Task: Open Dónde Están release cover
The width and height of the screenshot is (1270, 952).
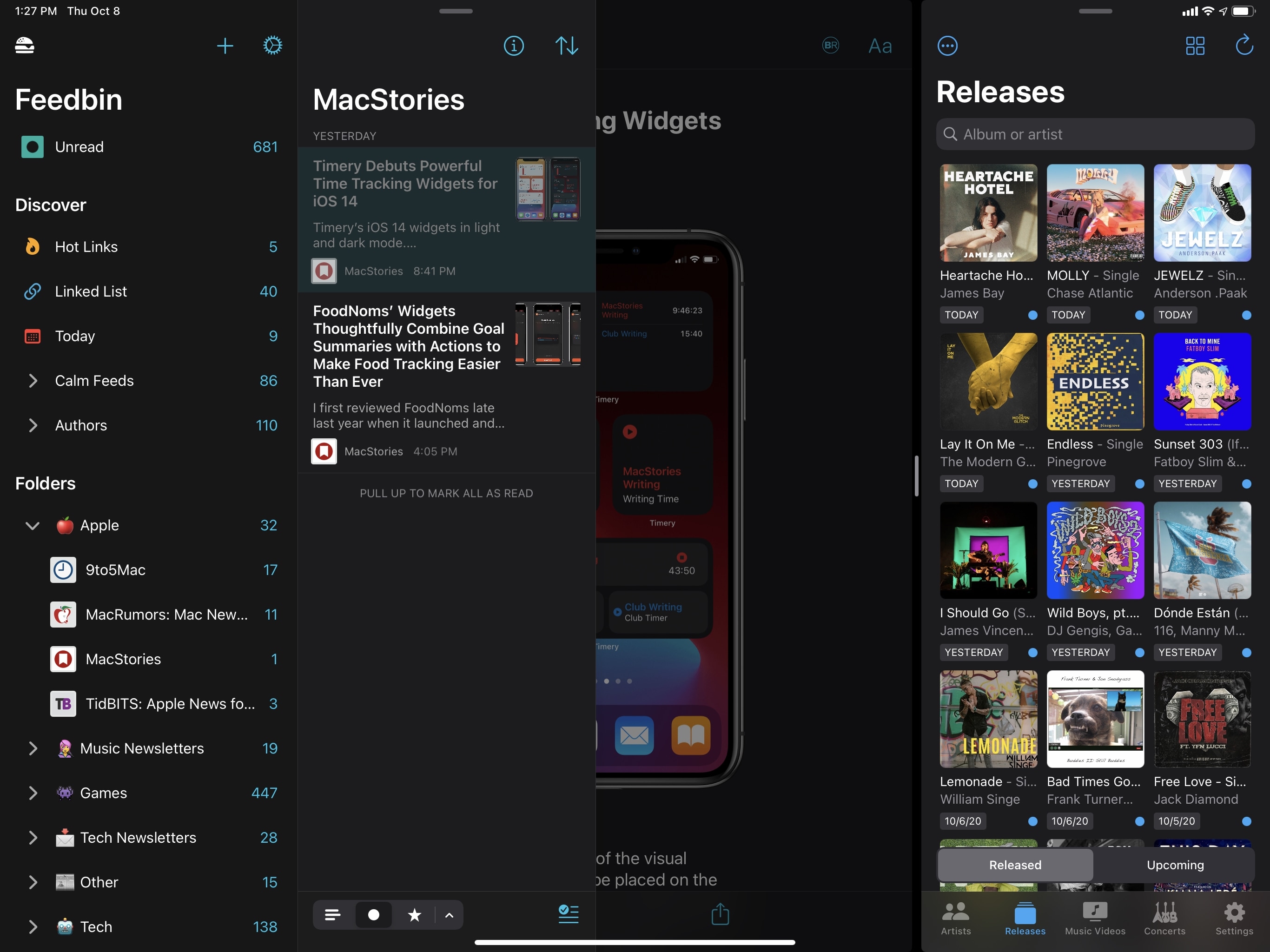Action: tap(1202, 550)
